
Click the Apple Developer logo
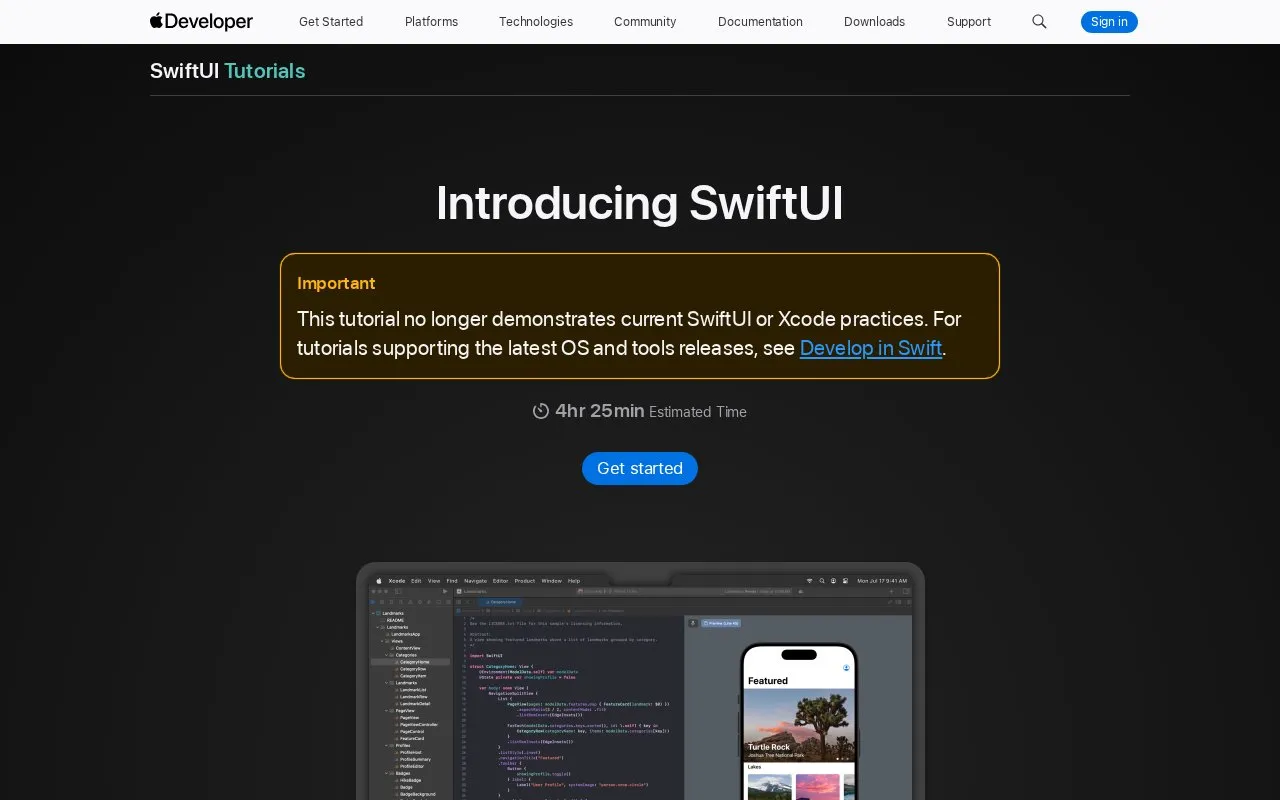point(201,21)
